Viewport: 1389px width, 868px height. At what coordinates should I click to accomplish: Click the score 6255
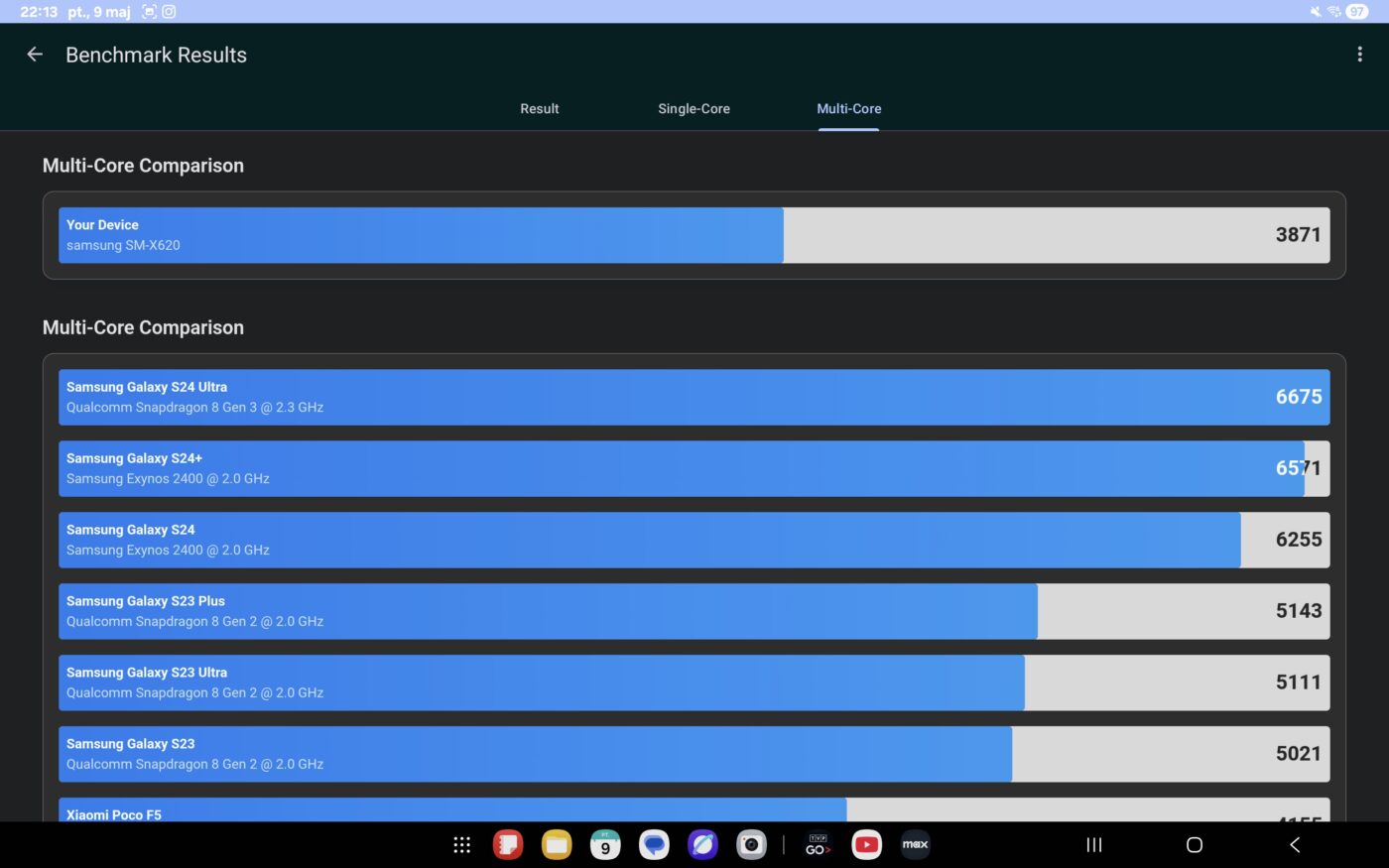pyautogui.click(x=1299, y=540)
